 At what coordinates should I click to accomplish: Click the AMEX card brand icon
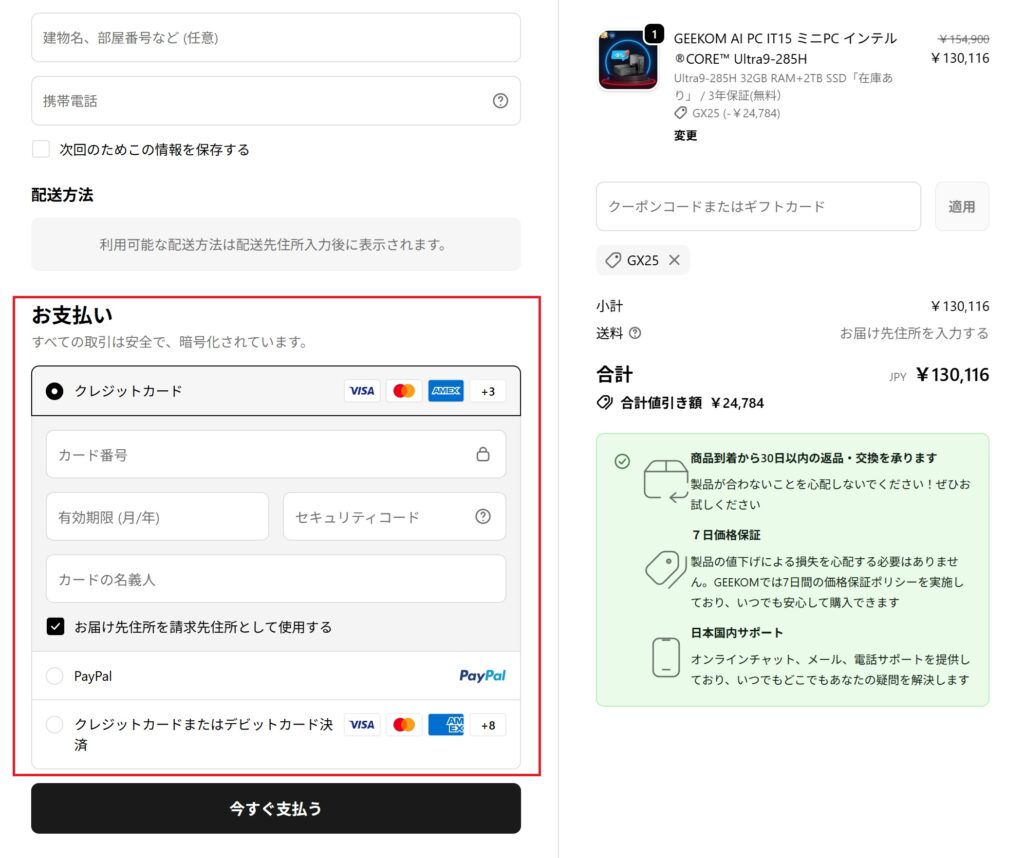(445, 391)
